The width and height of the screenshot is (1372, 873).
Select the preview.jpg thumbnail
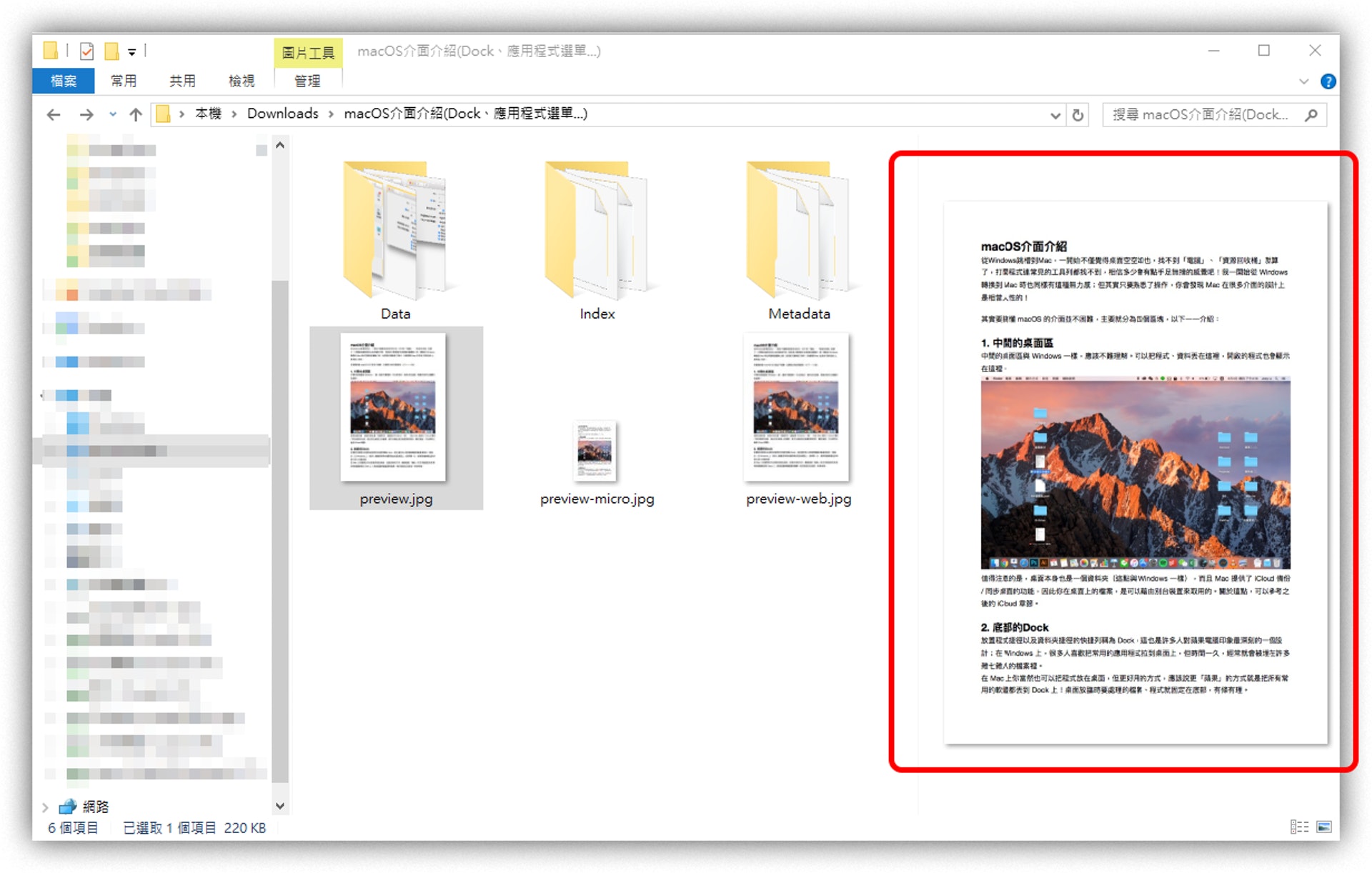click(x=394, y=407)
